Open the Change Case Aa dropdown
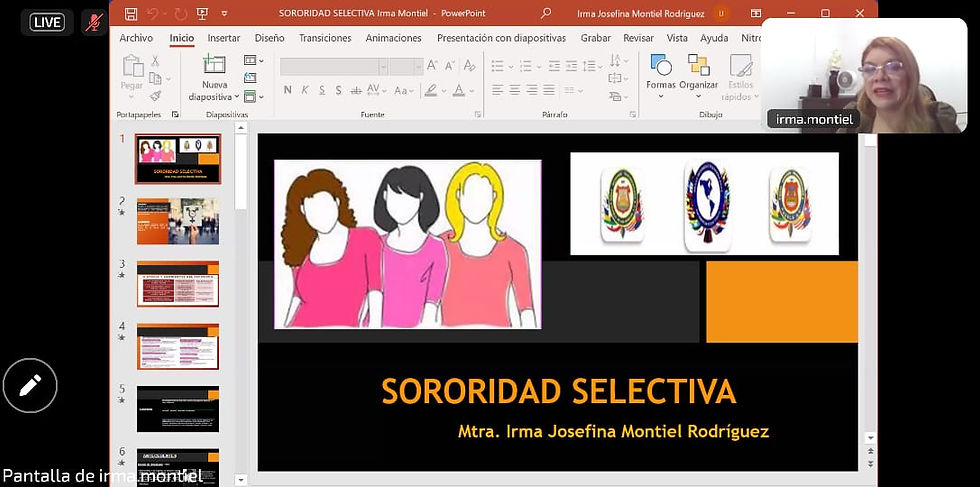Viewport: 980px width, 487px height. [x=404, y=90]
